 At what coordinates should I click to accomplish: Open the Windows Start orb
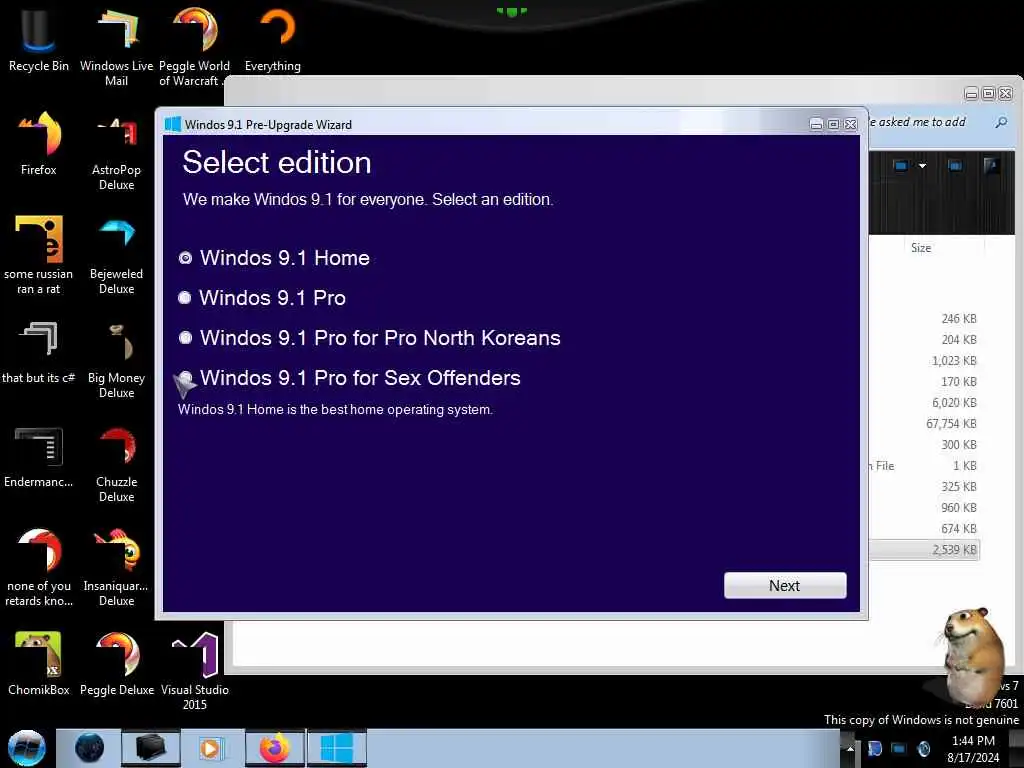[x=27, y=748]
